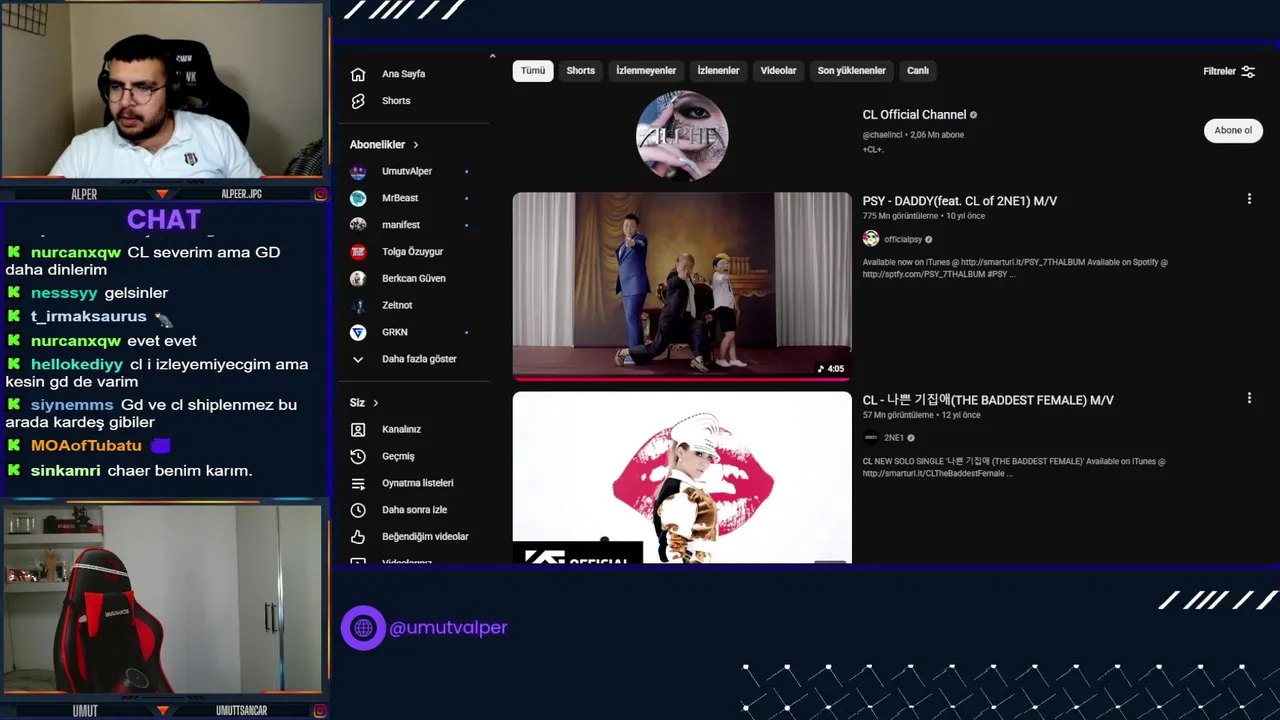The width and height of the screenshot is (1280, 720).
Task: Open options menu for PSY DADDY video
Action: (1249, 199)
